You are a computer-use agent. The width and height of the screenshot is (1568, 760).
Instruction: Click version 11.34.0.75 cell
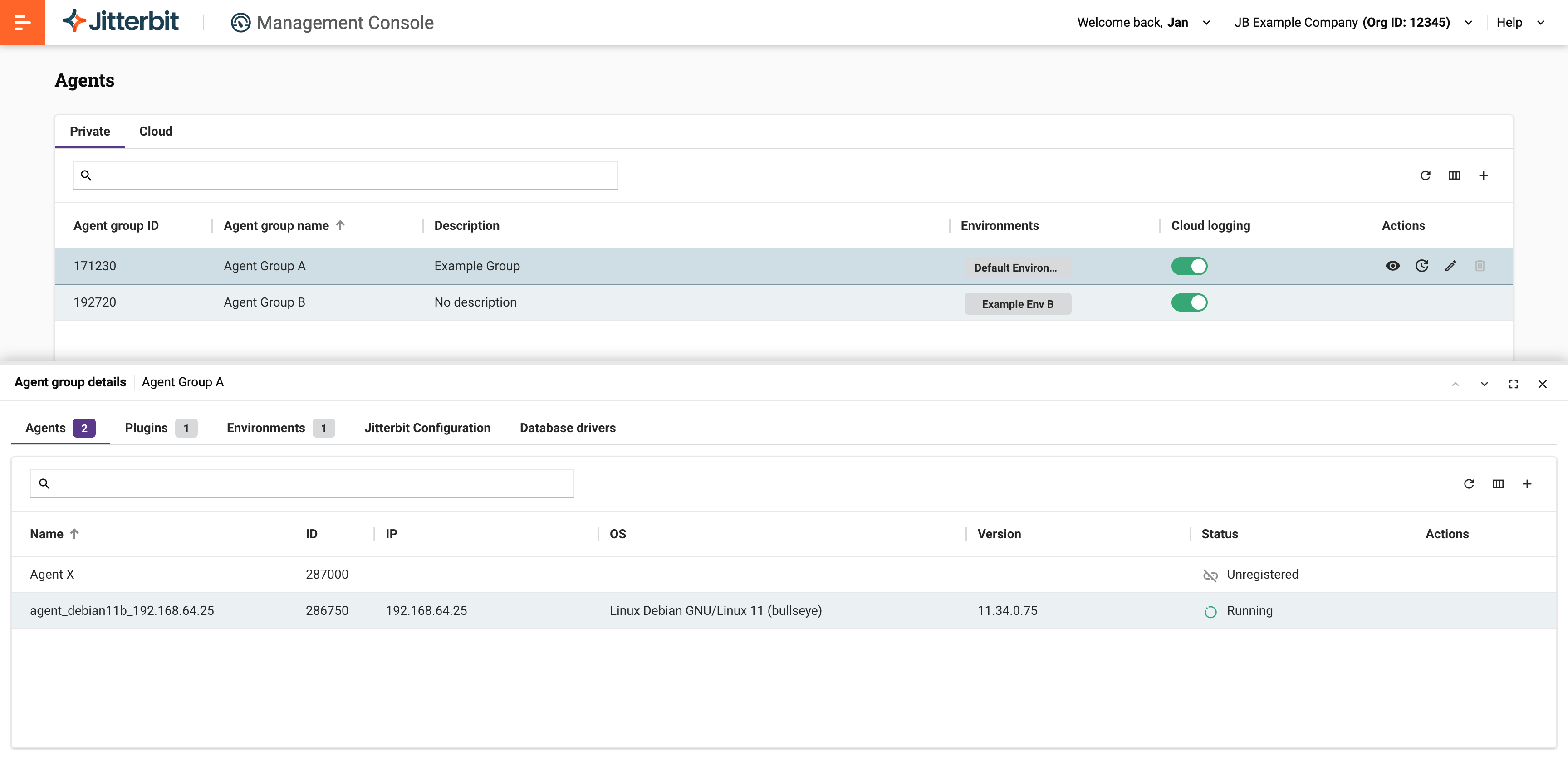click(1007, 611)
